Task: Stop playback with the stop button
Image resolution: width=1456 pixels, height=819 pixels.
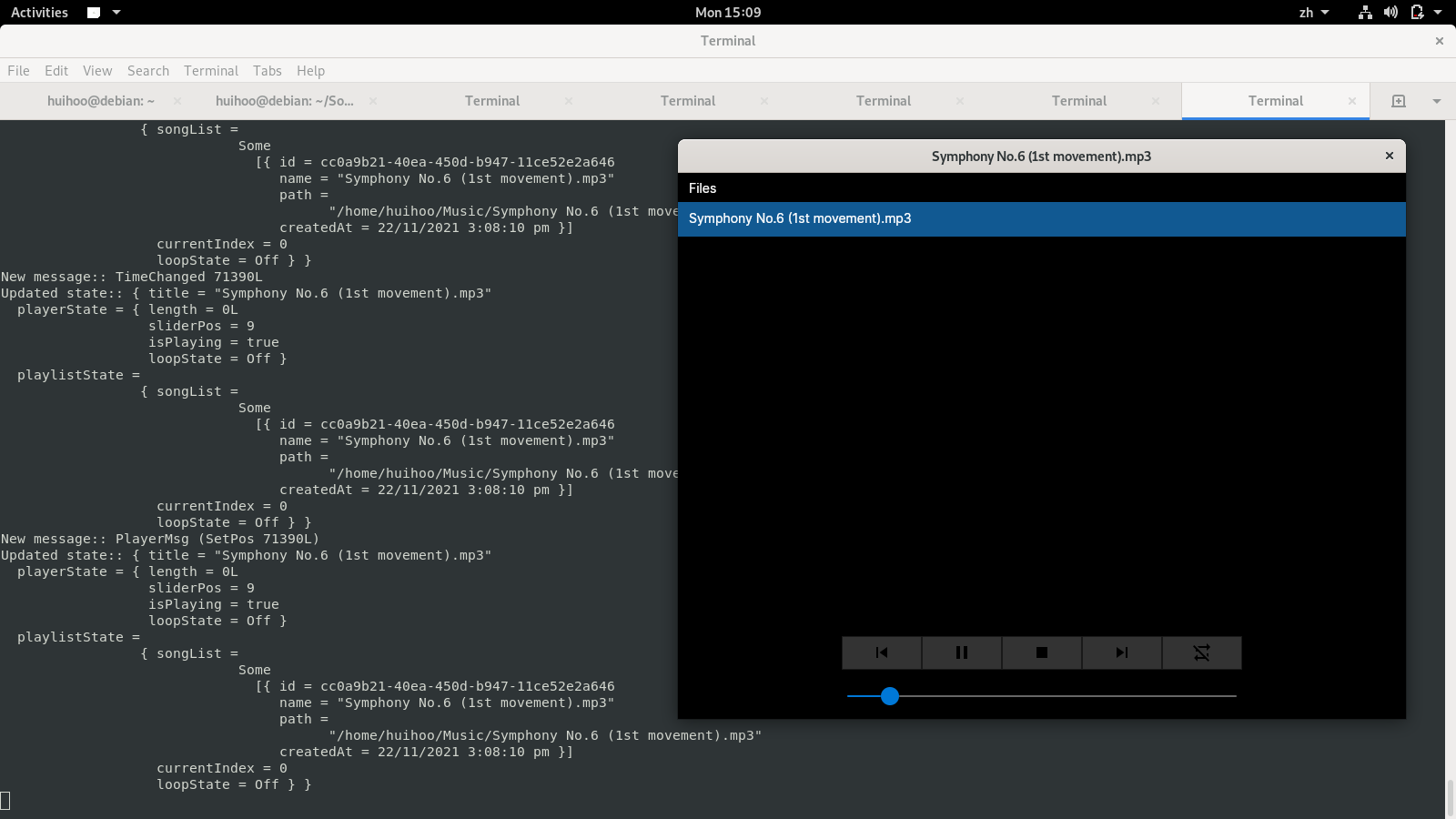Action: tap(1041, 652)
